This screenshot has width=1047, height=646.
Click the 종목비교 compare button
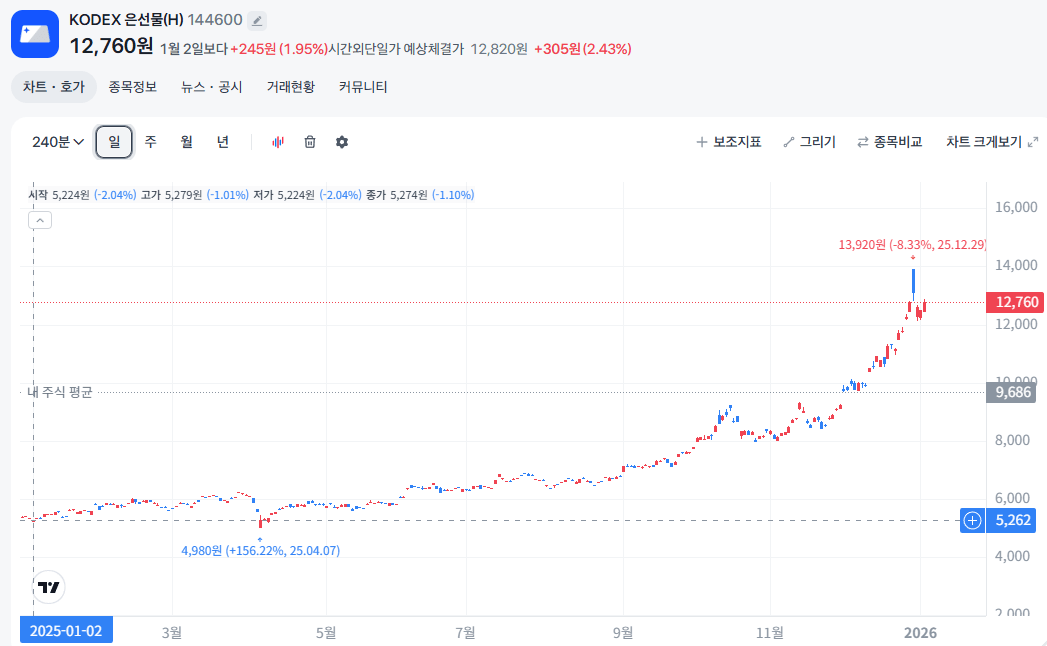tap(889, 142)
